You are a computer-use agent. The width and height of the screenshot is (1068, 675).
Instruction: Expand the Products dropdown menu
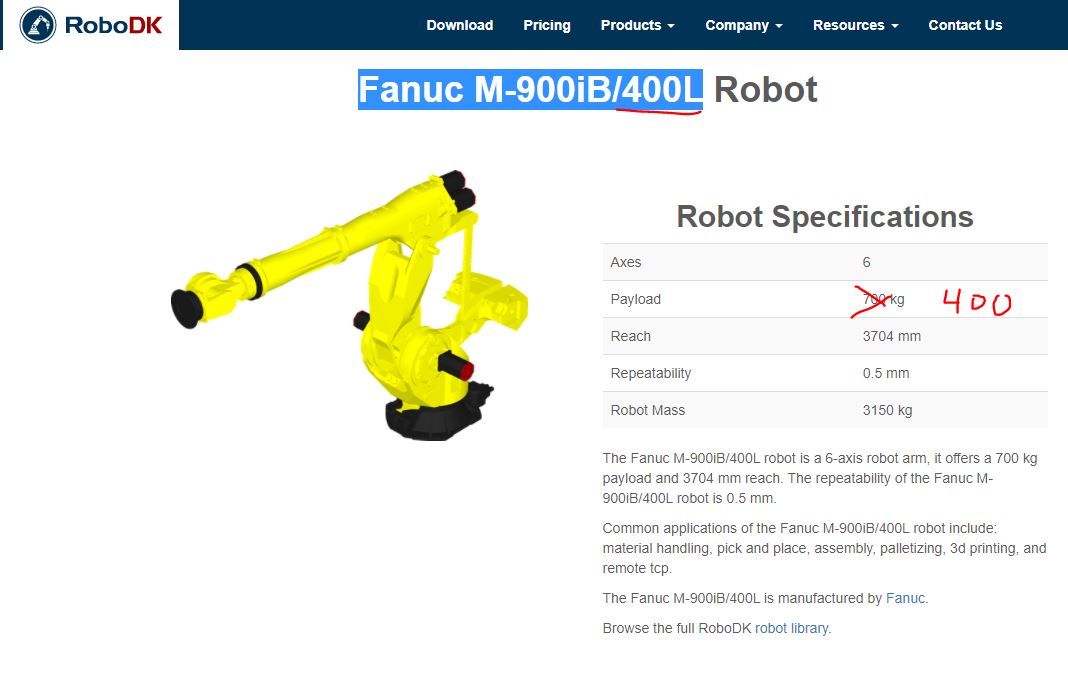coord(638,25)
